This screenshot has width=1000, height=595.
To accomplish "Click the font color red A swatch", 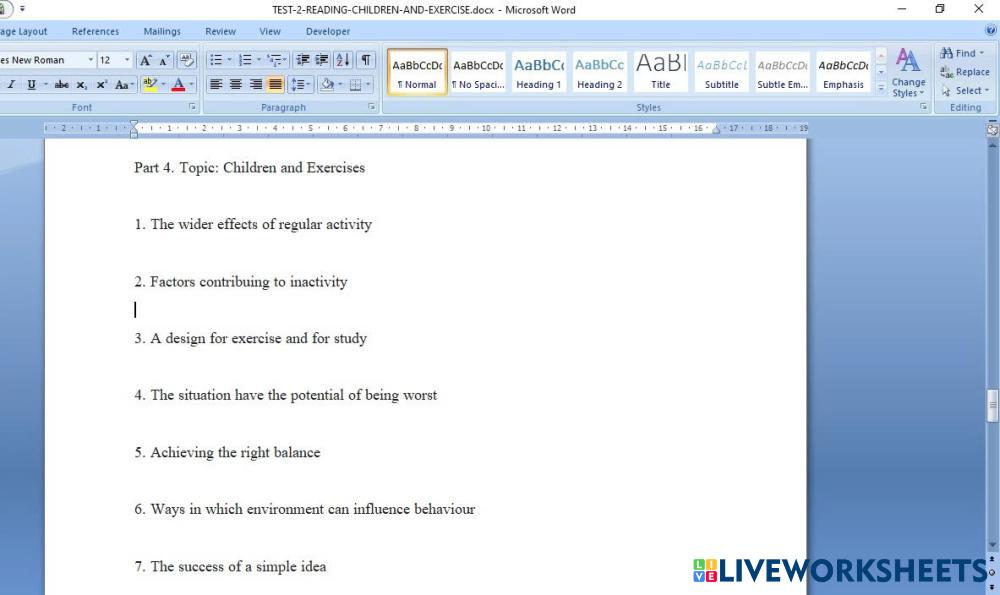I will pyautogui.click(x=179, y=85).
